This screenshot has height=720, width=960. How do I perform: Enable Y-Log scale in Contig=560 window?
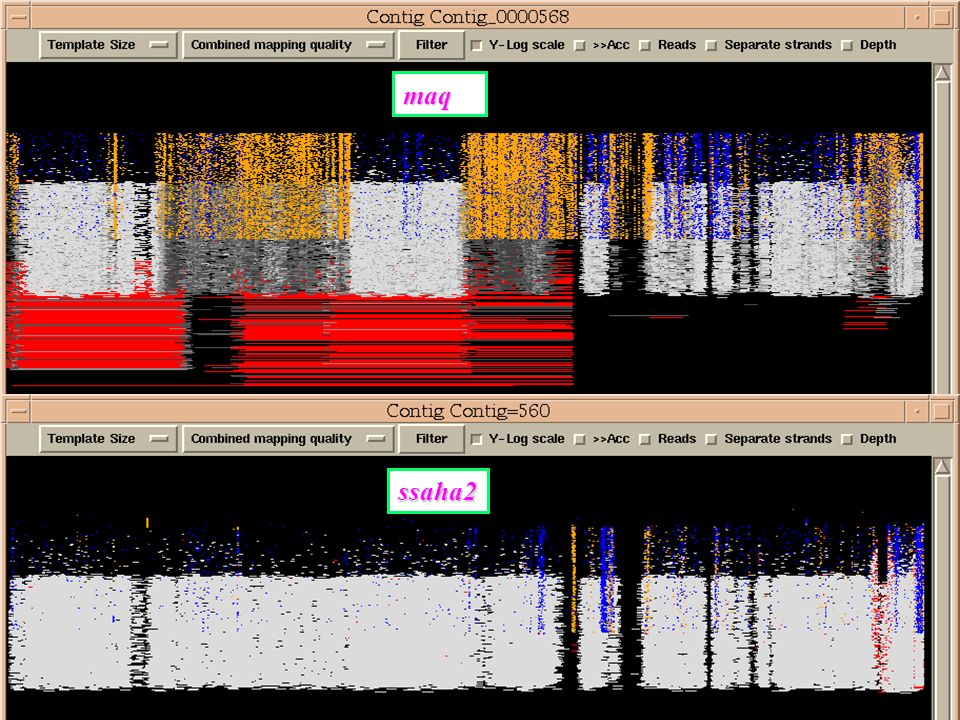[476, 439]
